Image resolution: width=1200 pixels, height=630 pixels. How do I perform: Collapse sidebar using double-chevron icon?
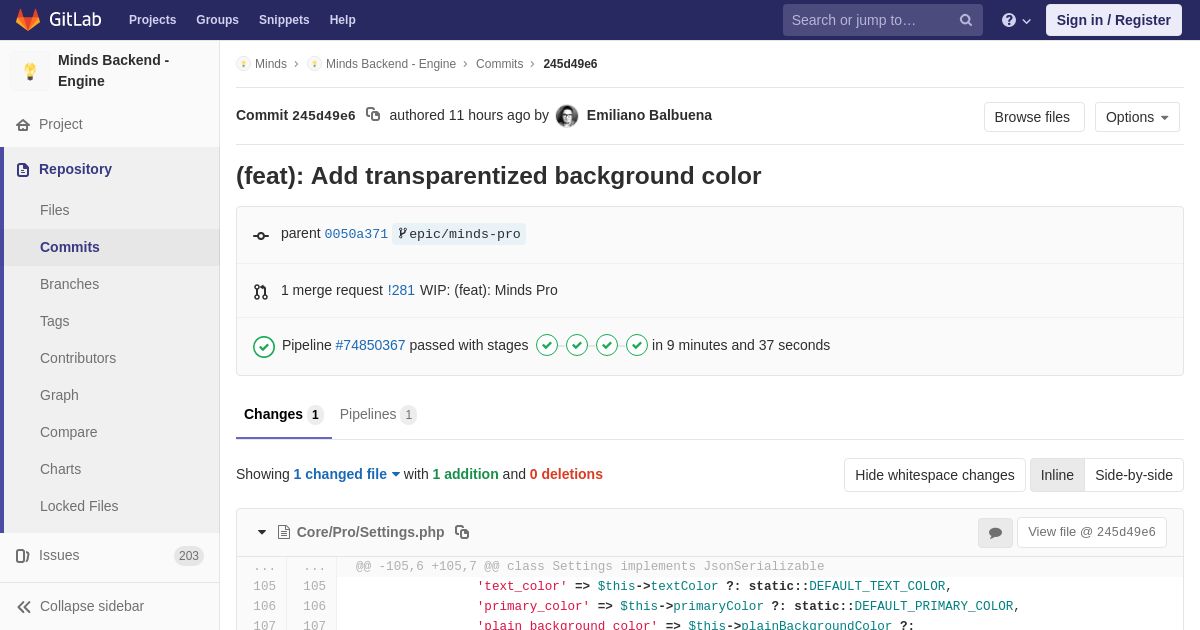click(x=24, y=607)
